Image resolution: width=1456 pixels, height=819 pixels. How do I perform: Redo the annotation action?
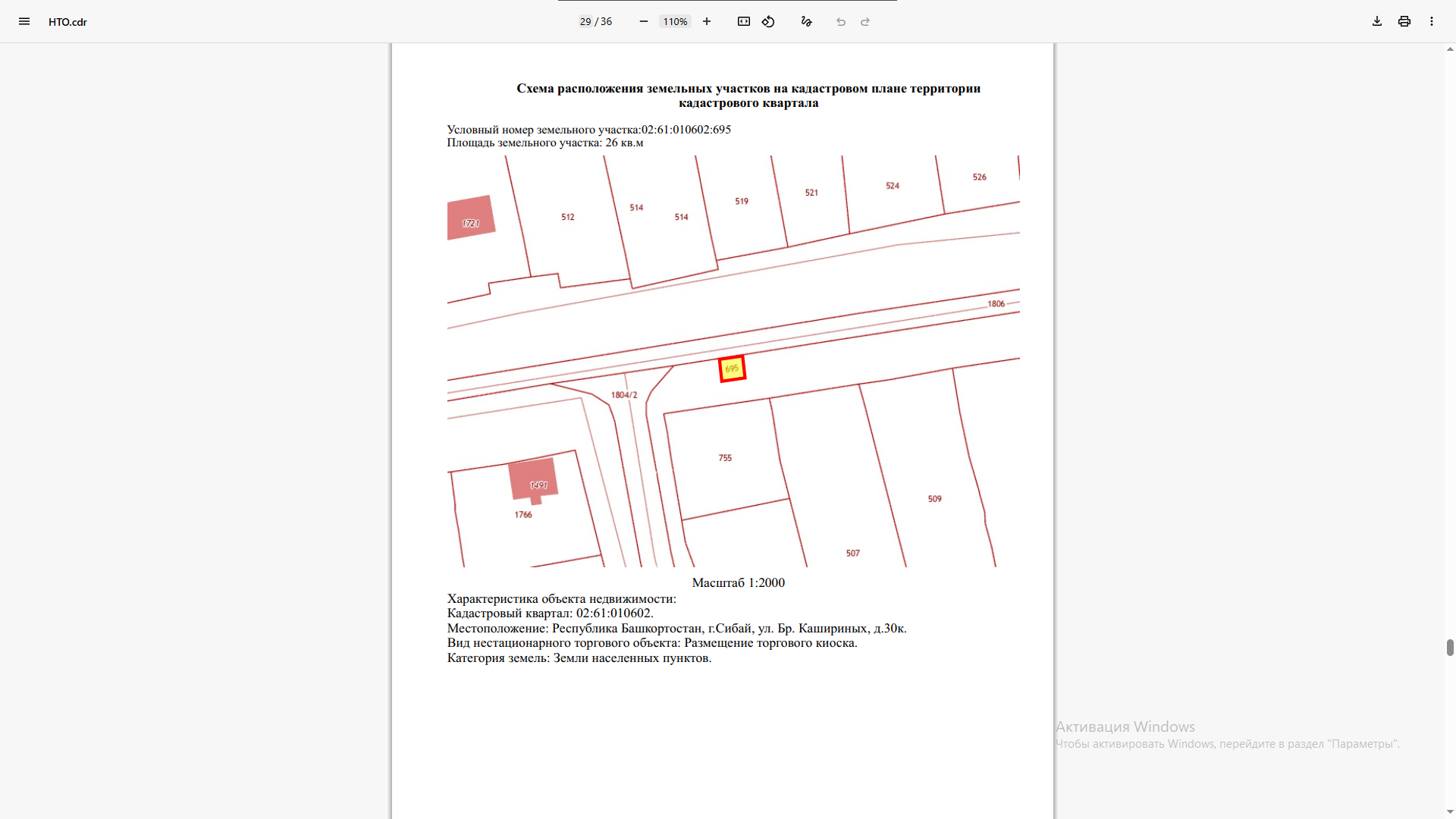point(865,21)
